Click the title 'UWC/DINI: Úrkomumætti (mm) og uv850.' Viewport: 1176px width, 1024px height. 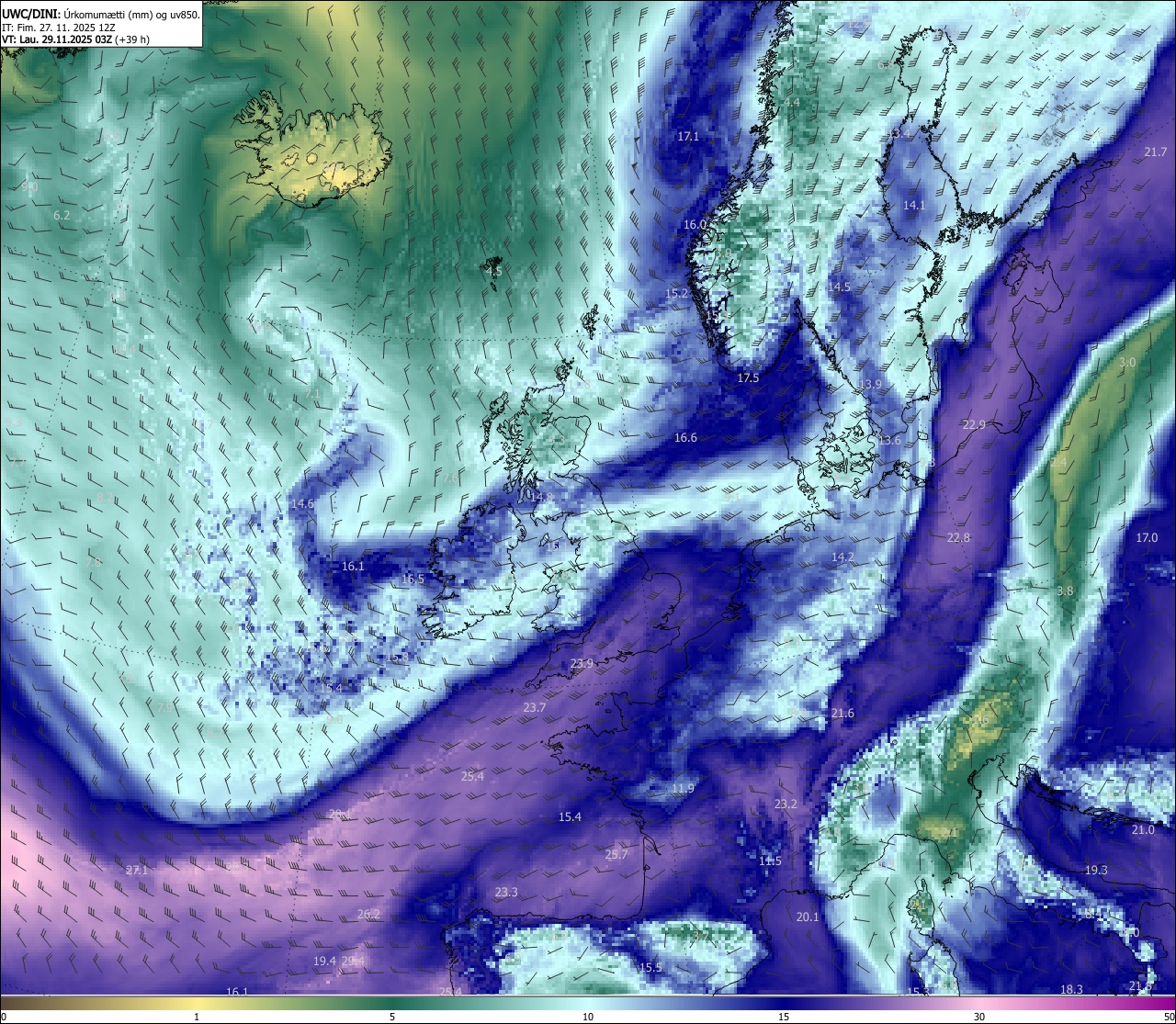101,14
